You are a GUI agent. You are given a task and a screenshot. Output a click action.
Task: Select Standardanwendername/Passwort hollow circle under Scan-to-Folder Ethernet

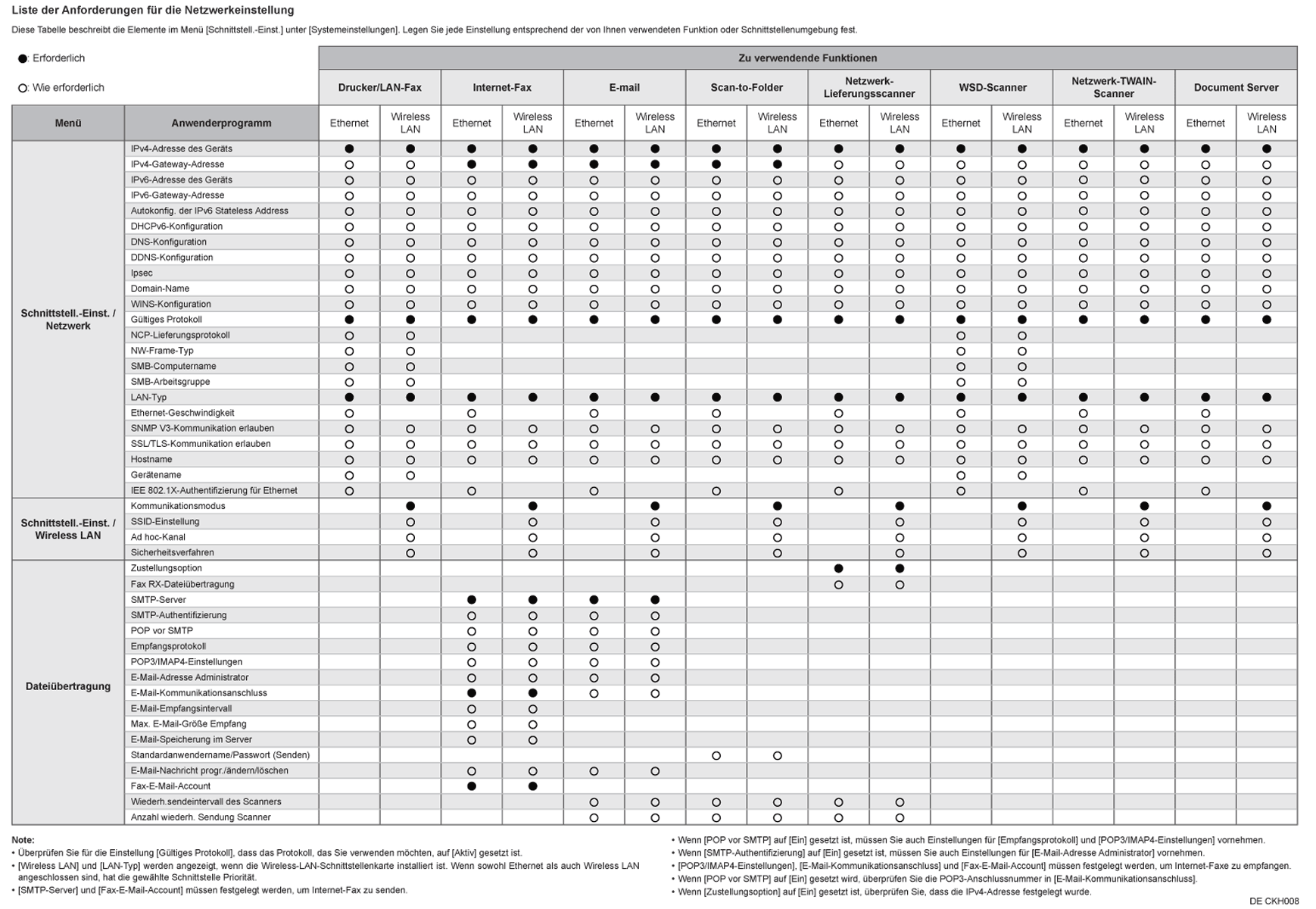point(716,755)
